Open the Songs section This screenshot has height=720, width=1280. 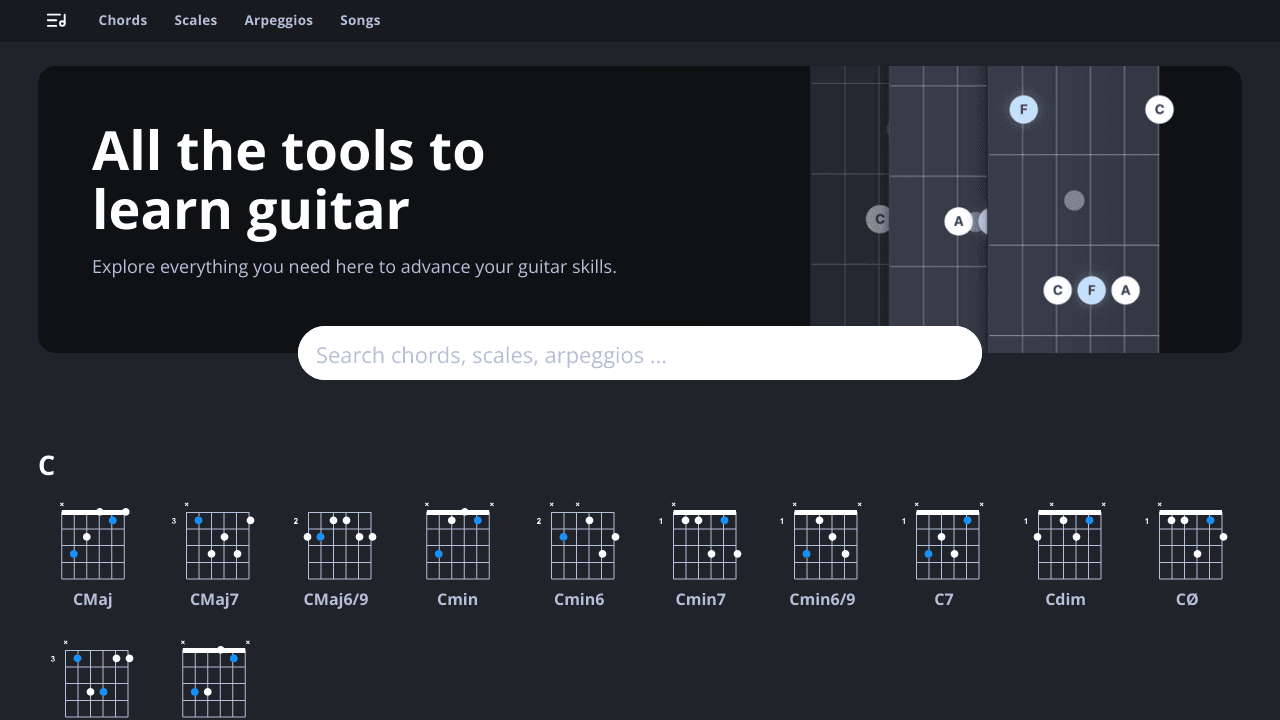pyautogui.click(x=360, y=20)
